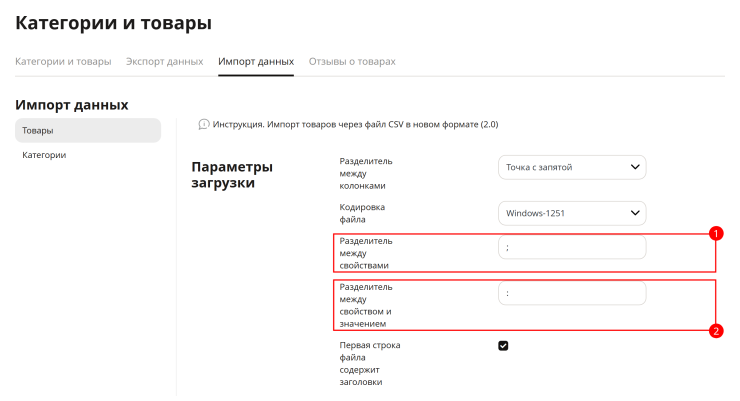Switch to the 'Экспорт данных' tab
740x401 pixels.
(x=164, y=61)
